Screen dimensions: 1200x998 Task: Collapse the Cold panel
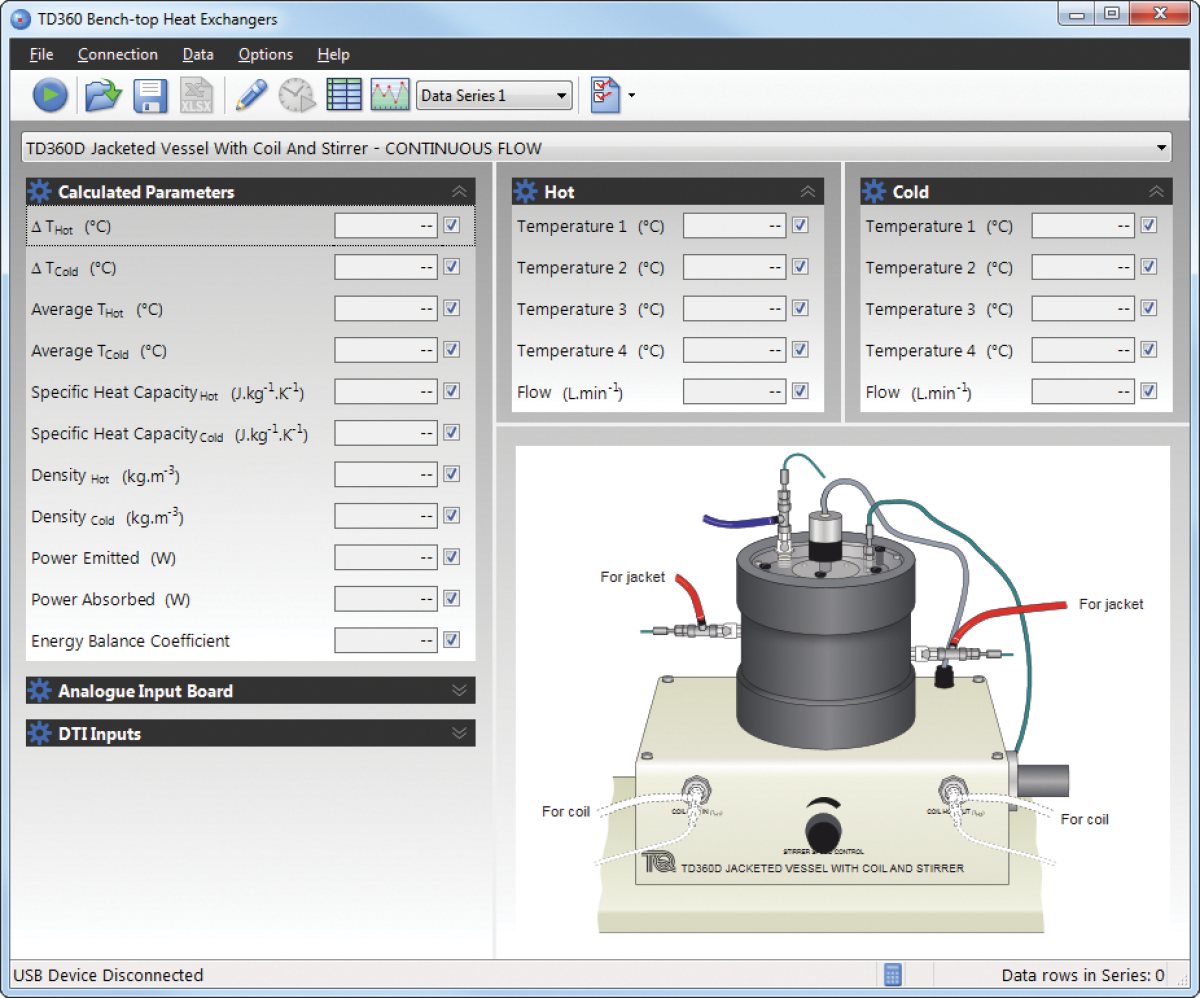[1156, 192]
